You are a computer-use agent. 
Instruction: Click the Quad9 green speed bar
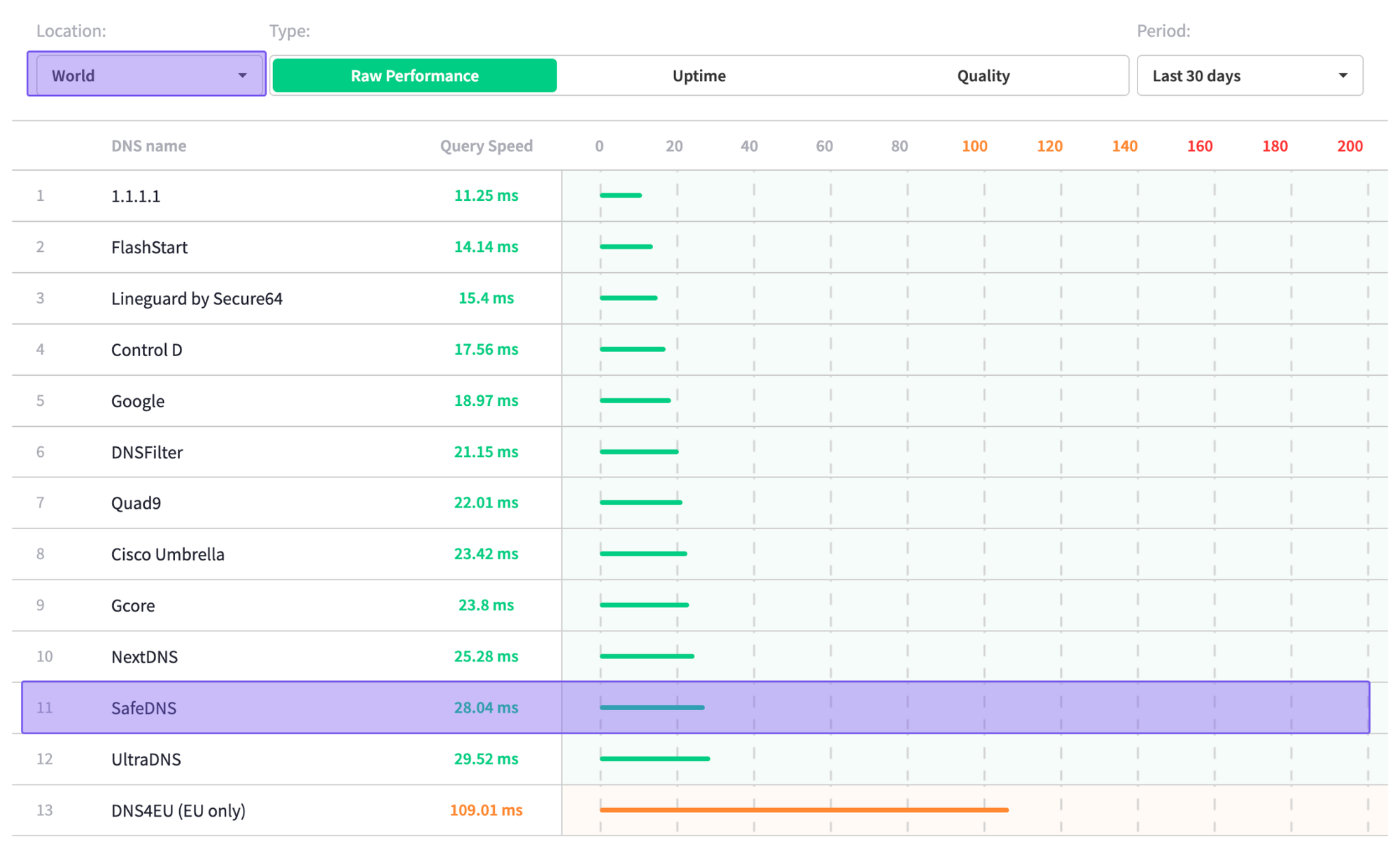pyautogui.click(x=640, y=502)
